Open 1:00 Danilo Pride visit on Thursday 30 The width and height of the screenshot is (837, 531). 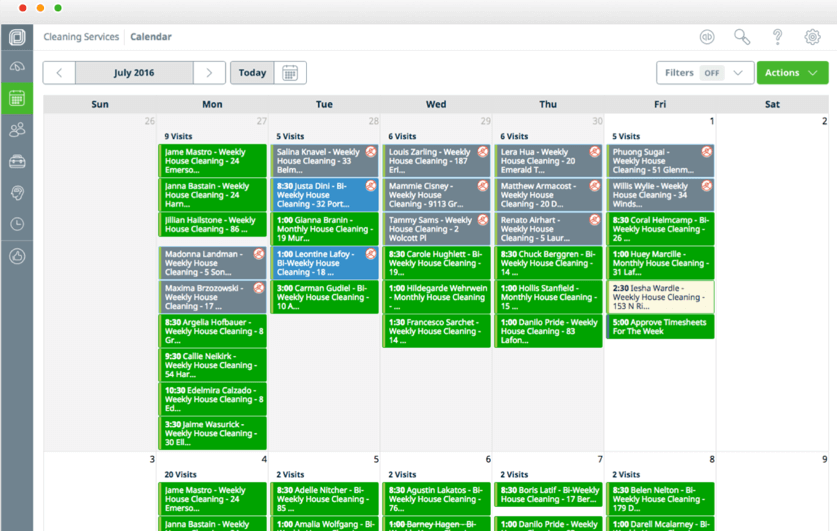[548, 331]
